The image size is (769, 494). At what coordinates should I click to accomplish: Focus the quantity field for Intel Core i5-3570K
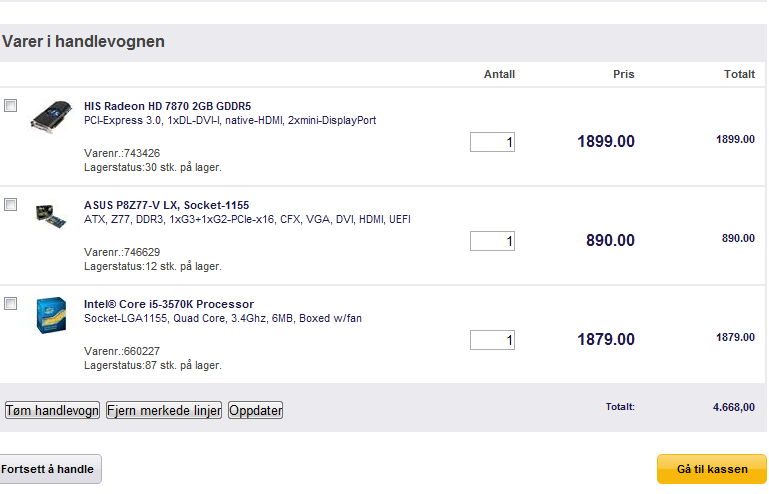pyautogui.click(x=492, y=340)
